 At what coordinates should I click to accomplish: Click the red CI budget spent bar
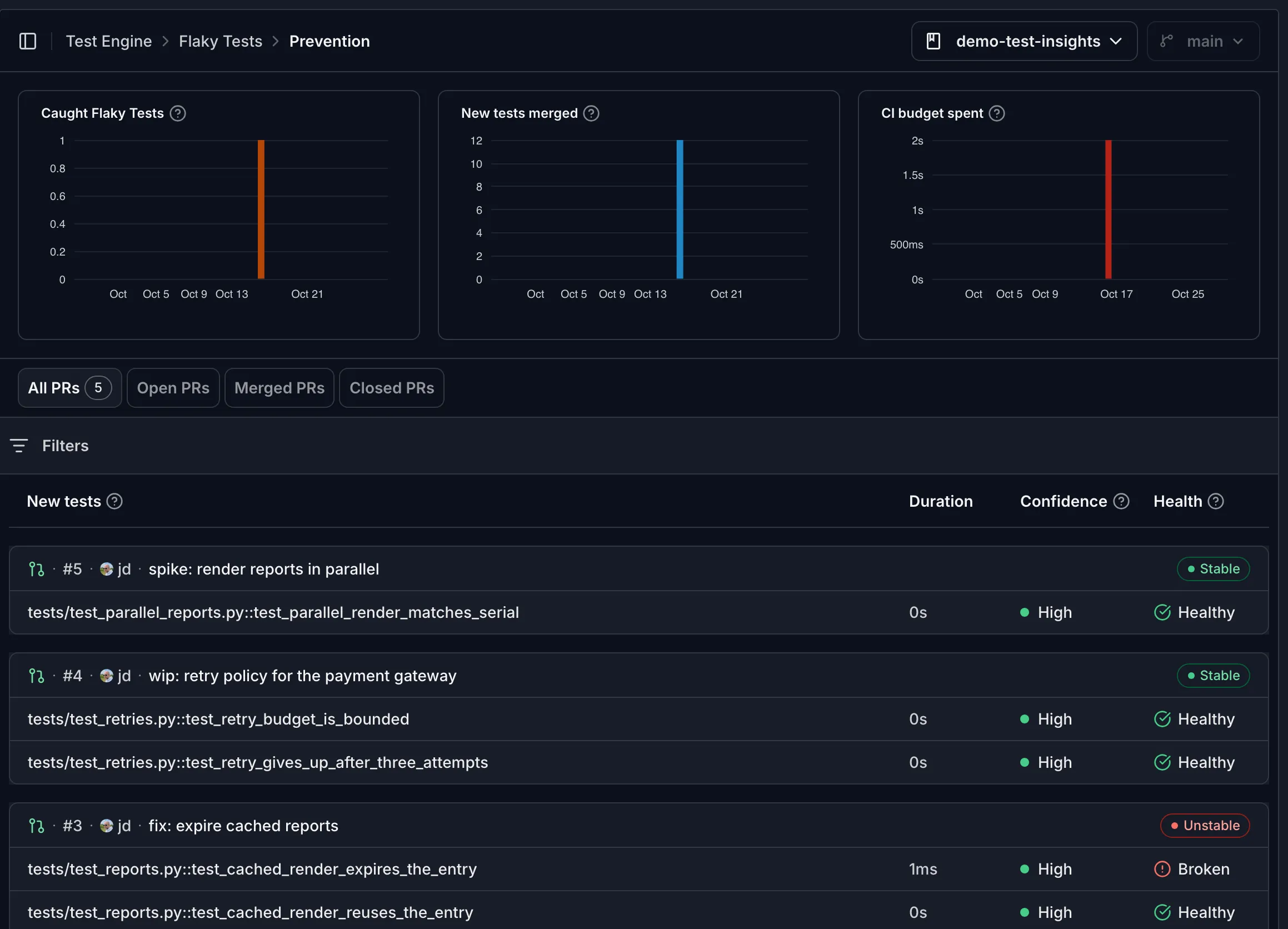click(x=1108, y=209)
